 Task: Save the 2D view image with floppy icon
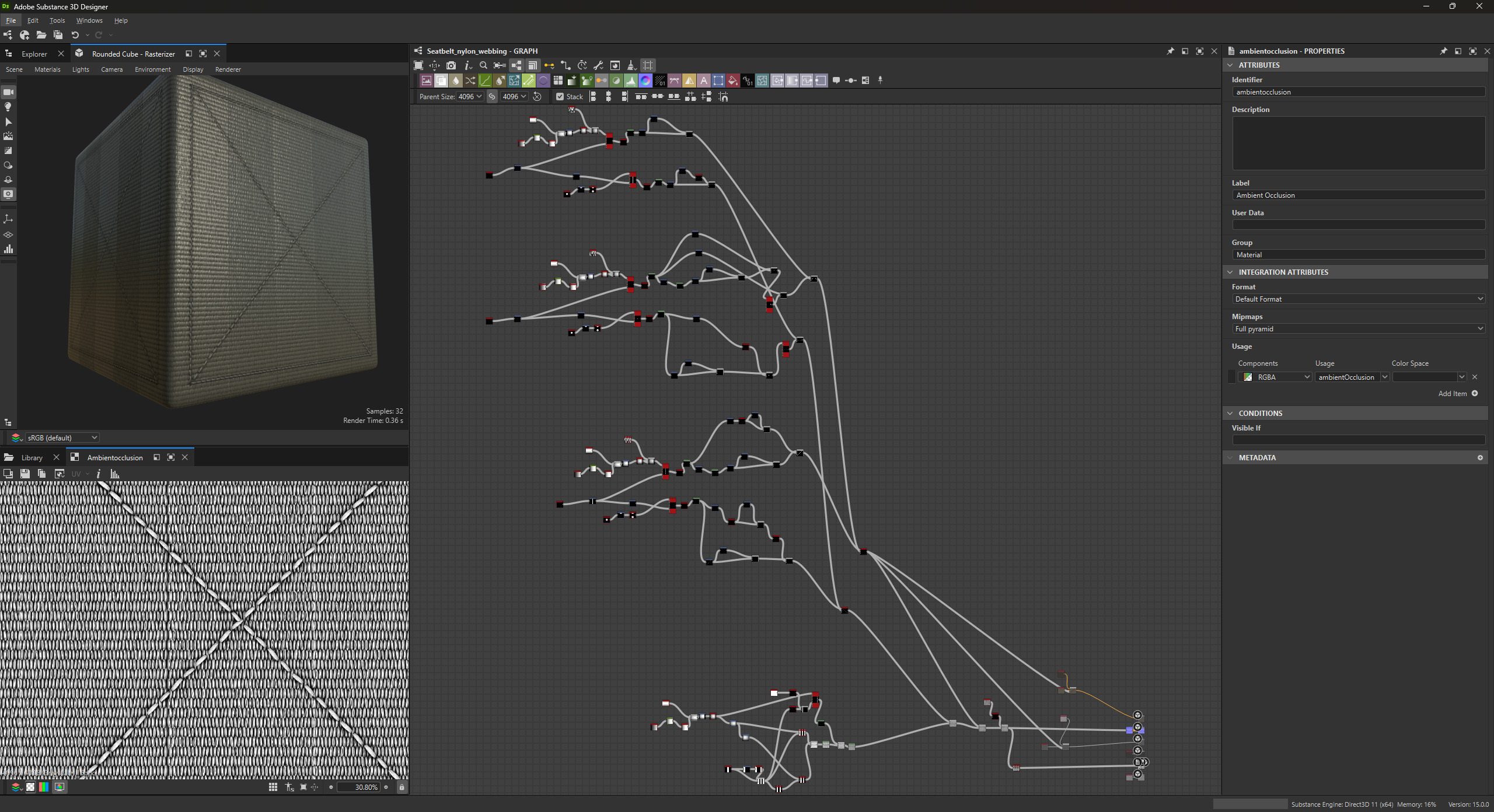[x=25, y=474]
